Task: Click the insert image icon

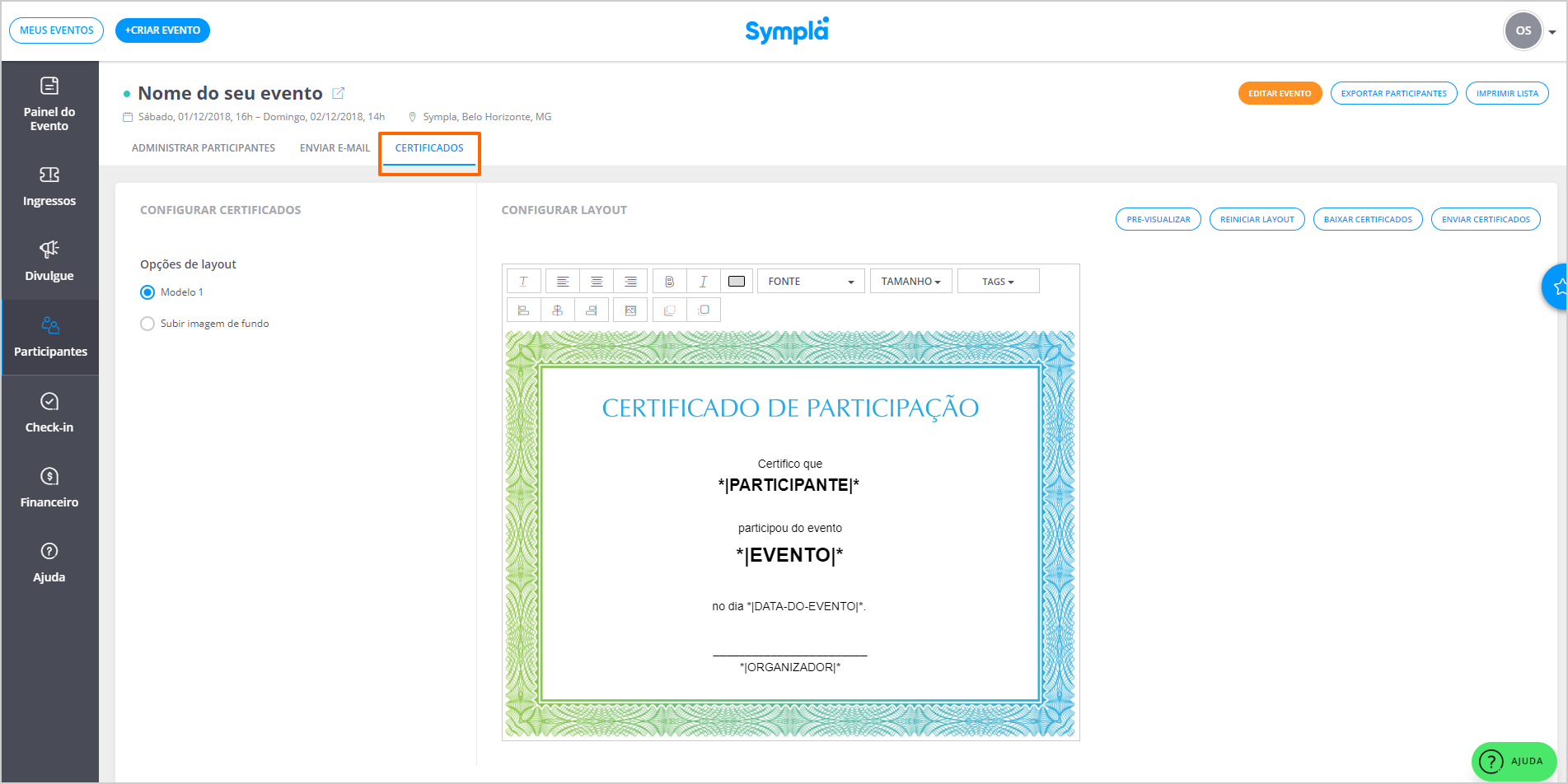Action: coord(630,310)
